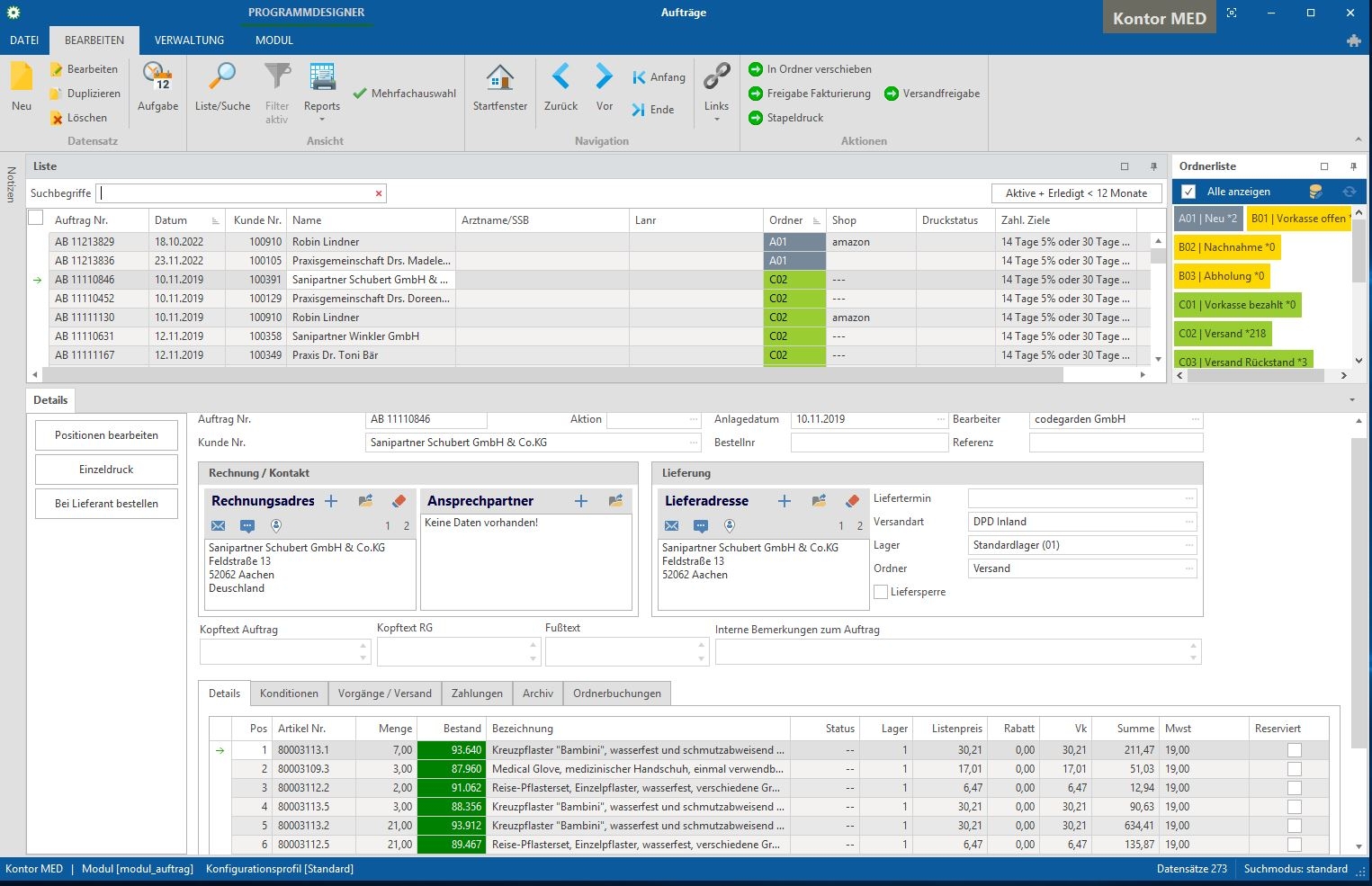Viewport: 1372px width, 886px height.
Task: Click the Neu new record icon
Action: 22,77
